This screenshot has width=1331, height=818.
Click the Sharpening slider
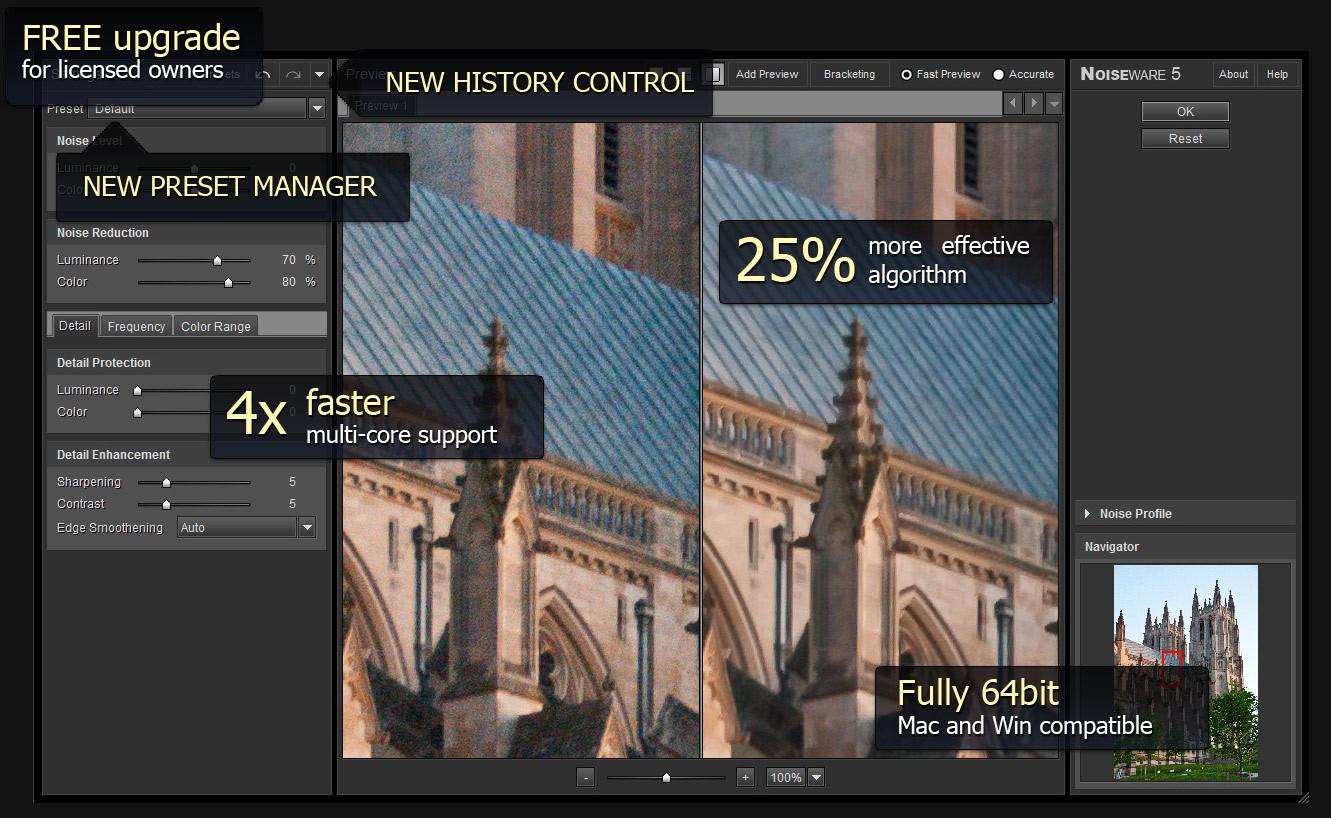pos(194,482)
